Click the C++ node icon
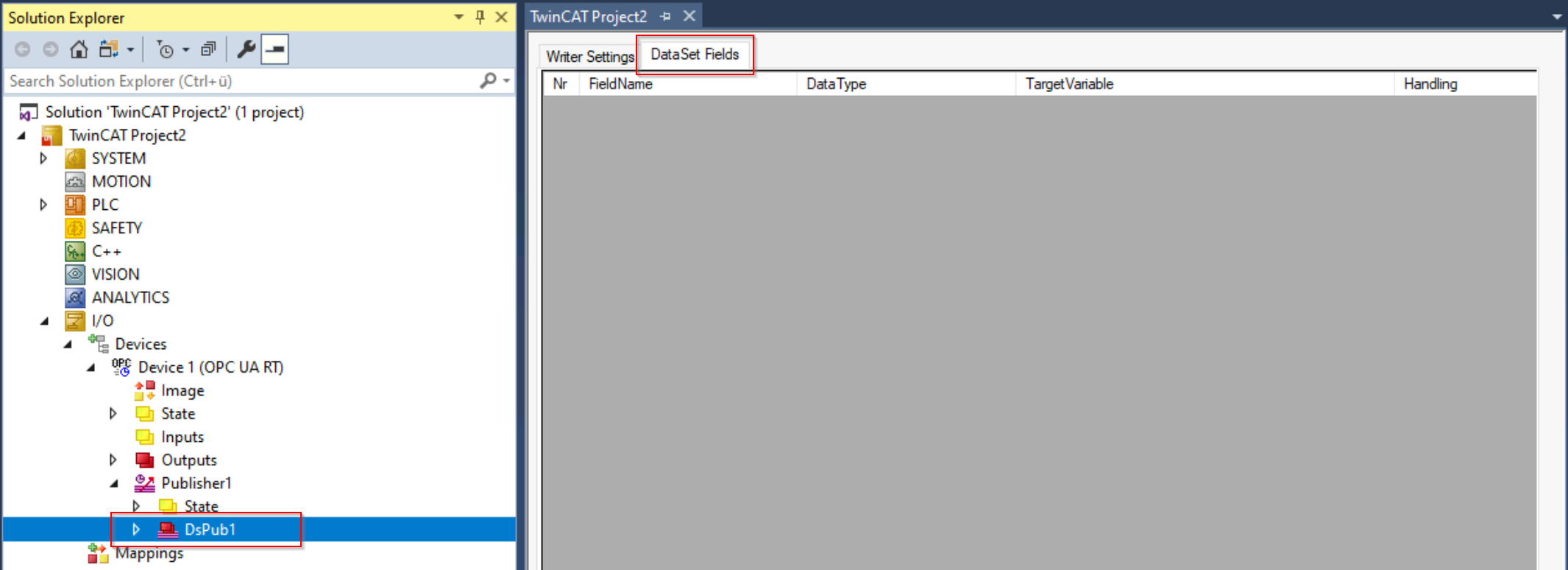Viewport: 1568px width, 570px height. tap(75, 251)
